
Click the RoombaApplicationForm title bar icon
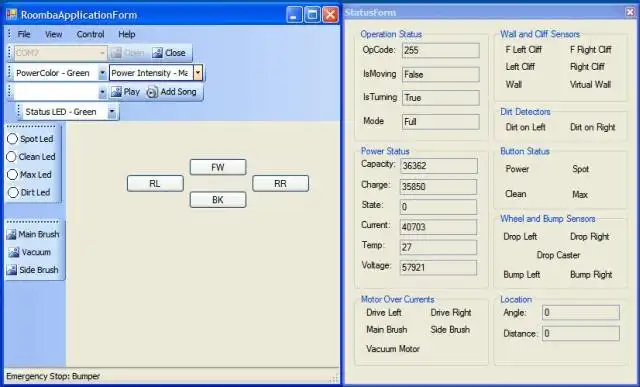tap(11, 15)
